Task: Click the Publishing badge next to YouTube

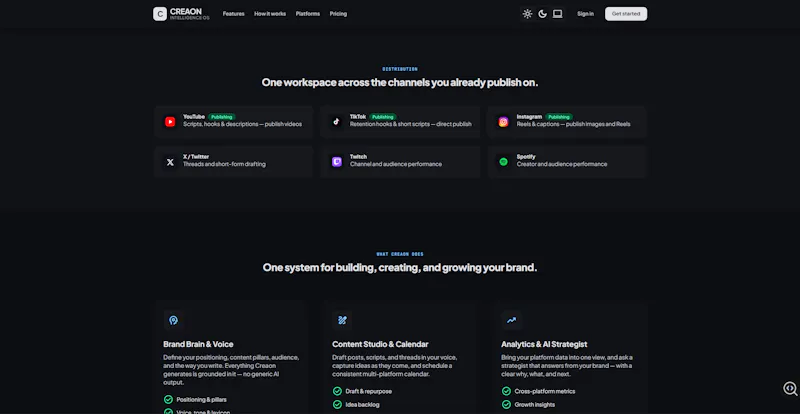Action: [x=222, y=117]
